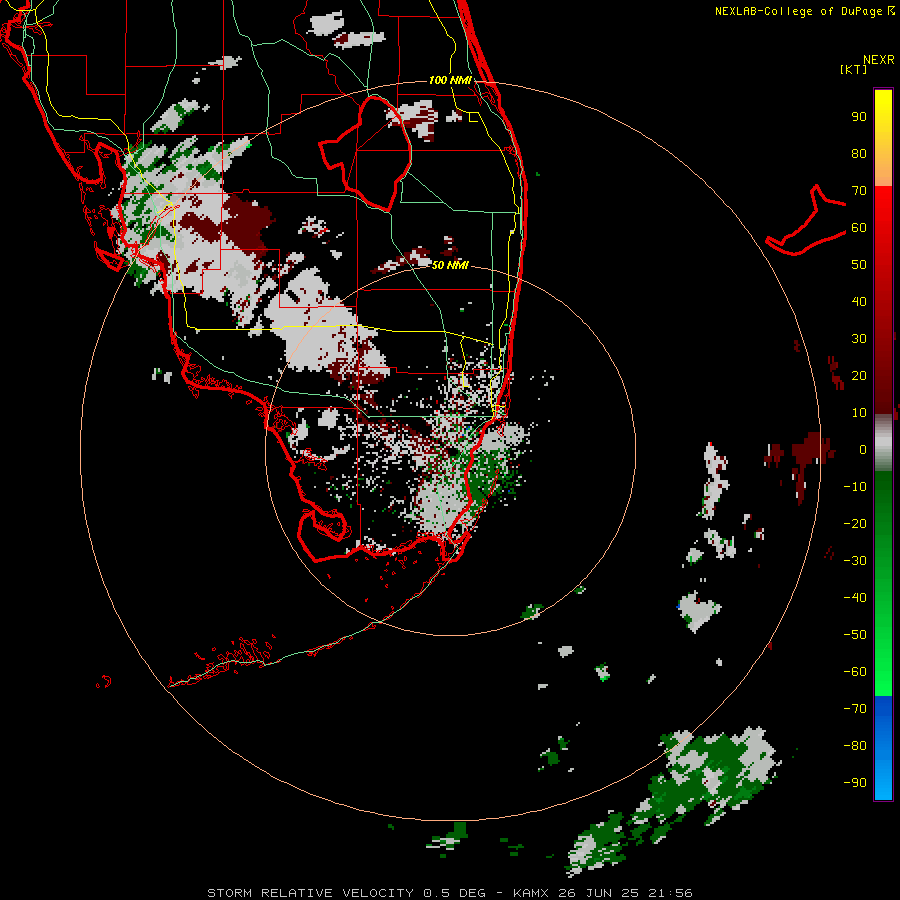Click the -80 value on velocity scale

point(855,746)
